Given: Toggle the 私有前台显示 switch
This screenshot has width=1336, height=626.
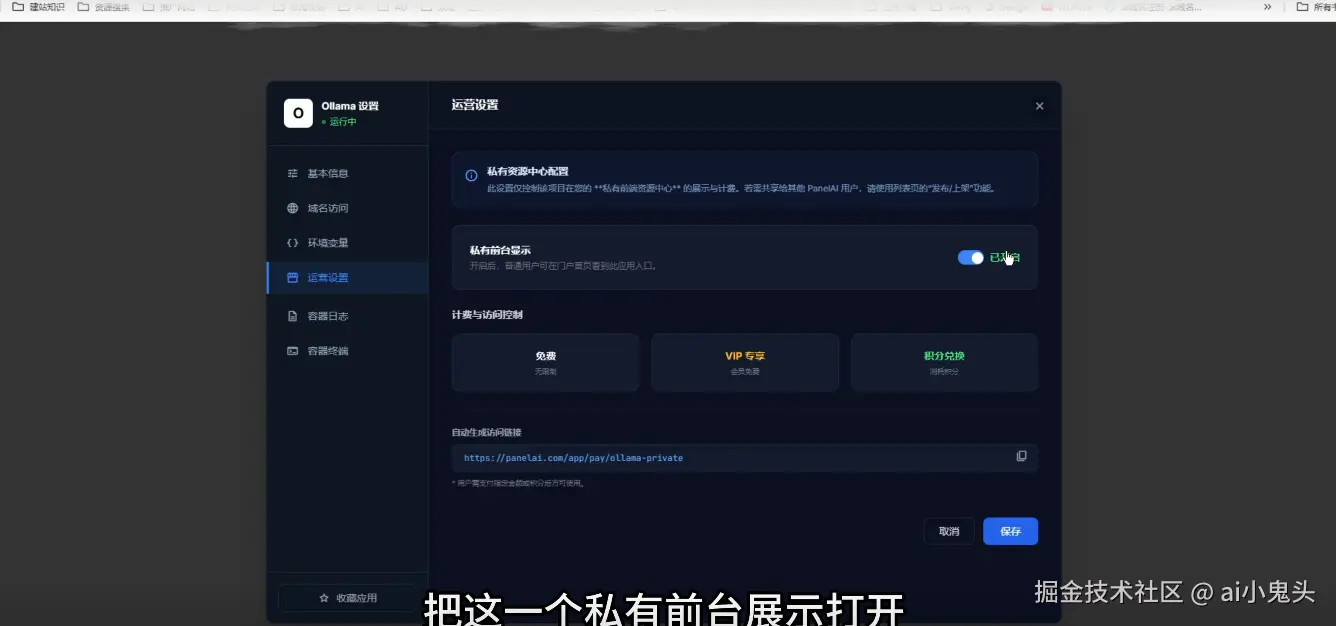Looking at the screenshot, I should point(971,258).
